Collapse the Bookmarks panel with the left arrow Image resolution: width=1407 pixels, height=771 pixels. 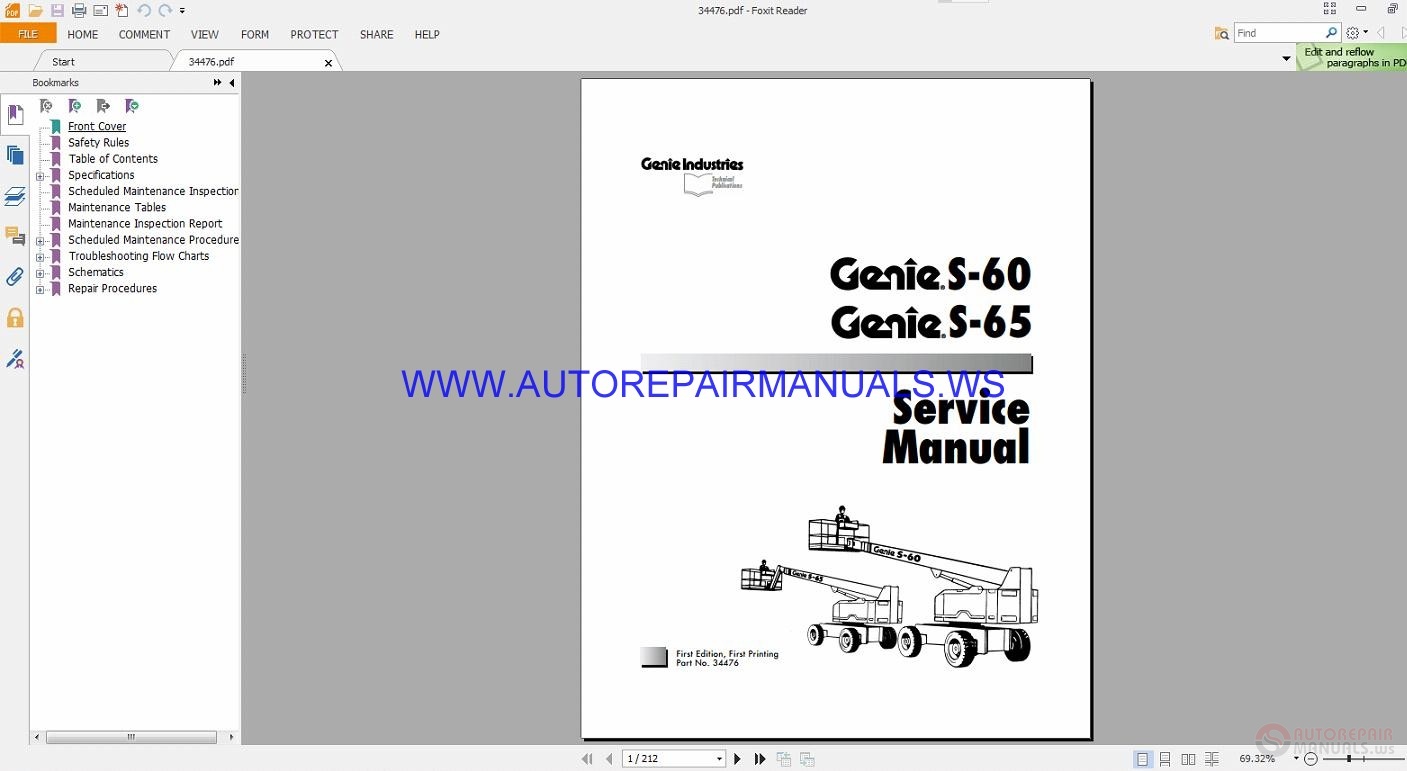tap(232, 83)
